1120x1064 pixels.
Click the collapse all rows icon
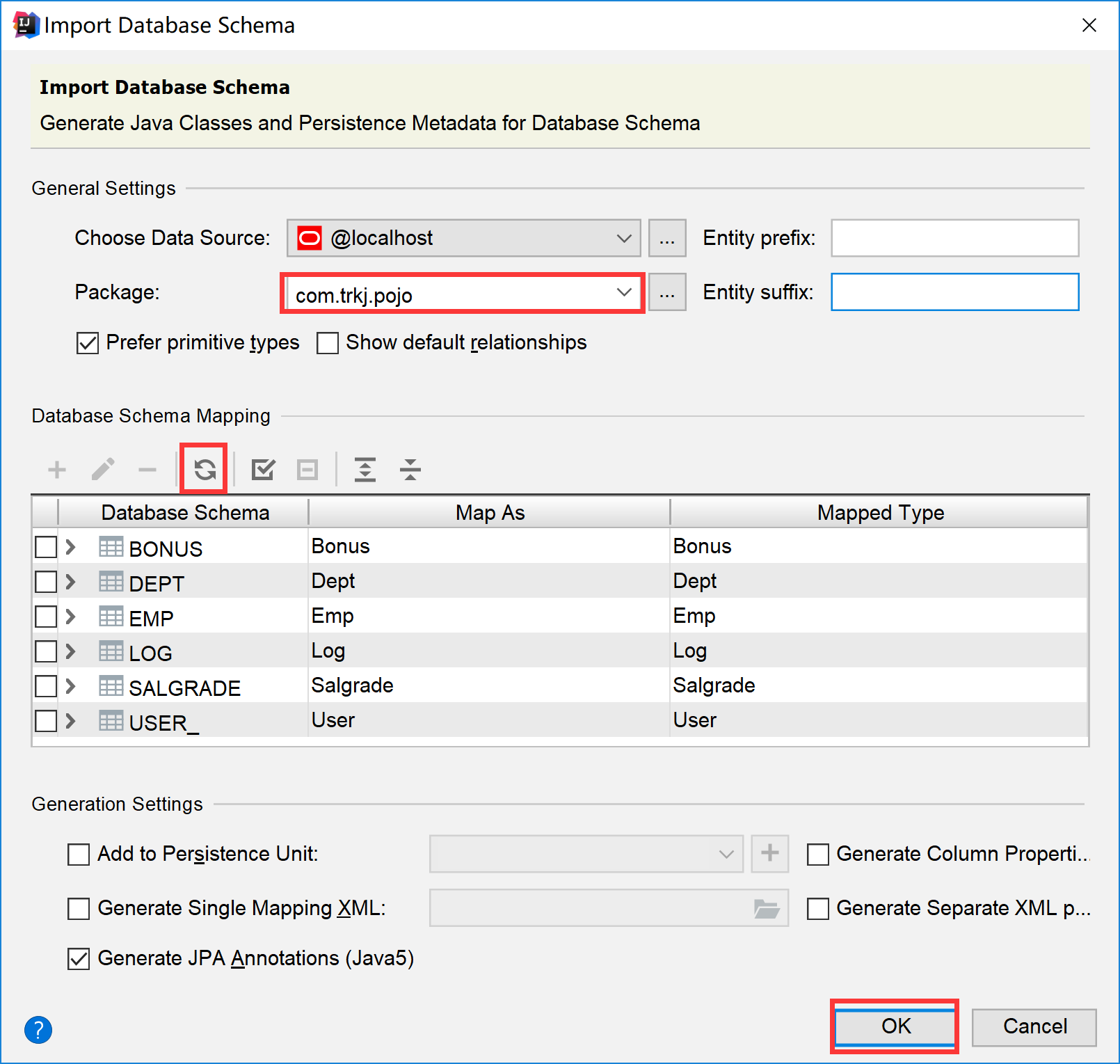(410, 470)
